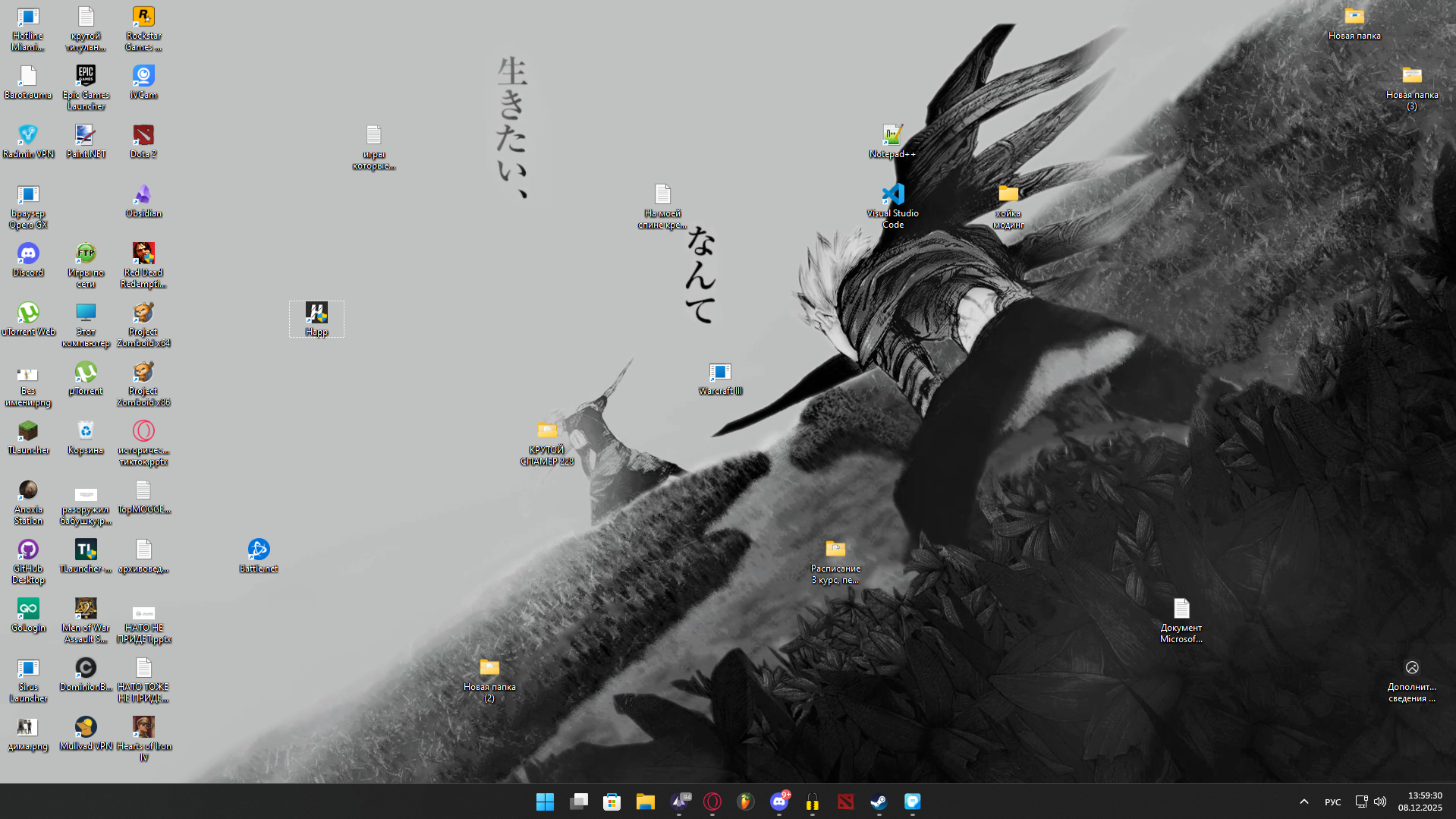Screen dimensions: 1456x819
Task: Select the Anoxia Station desktop icon
Action: tap(28, 503)
